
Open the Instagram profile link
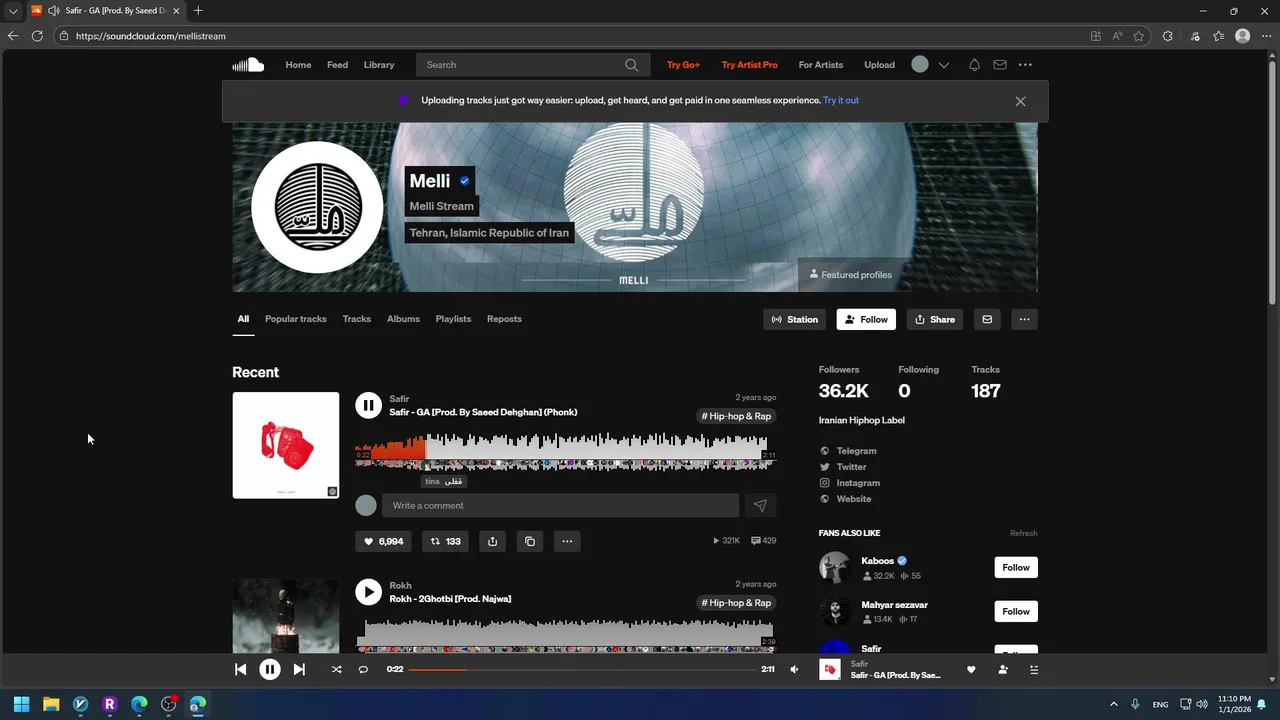pos(858,483)
